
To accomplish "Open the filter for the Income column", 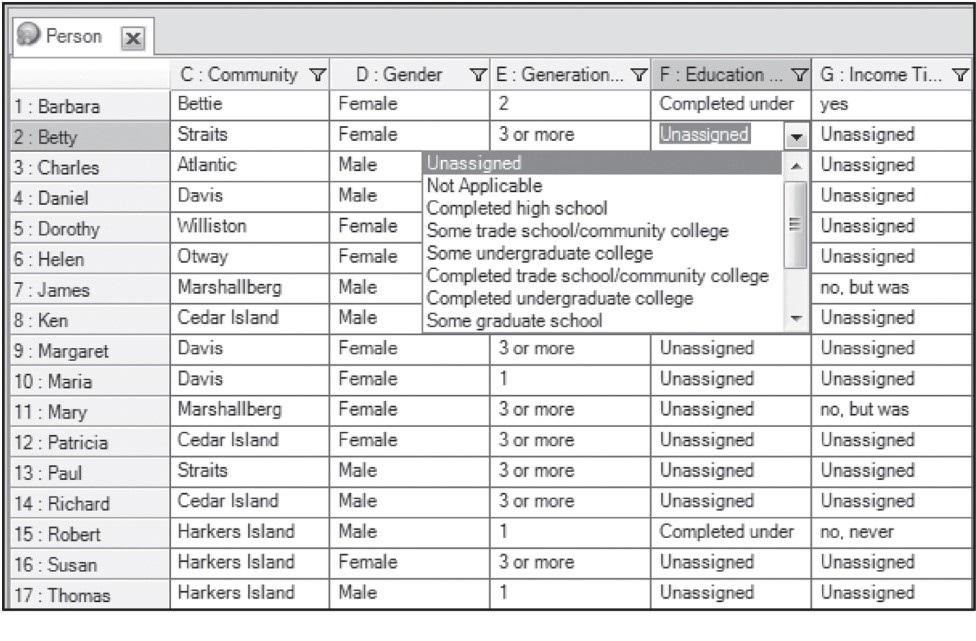I will [960, 73].
